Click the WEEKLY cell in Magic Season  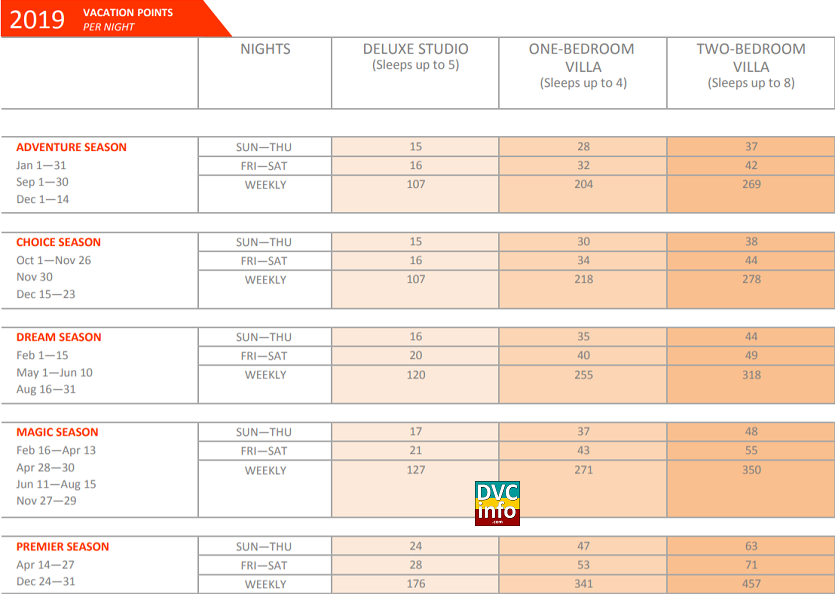[x=264, y=470]
